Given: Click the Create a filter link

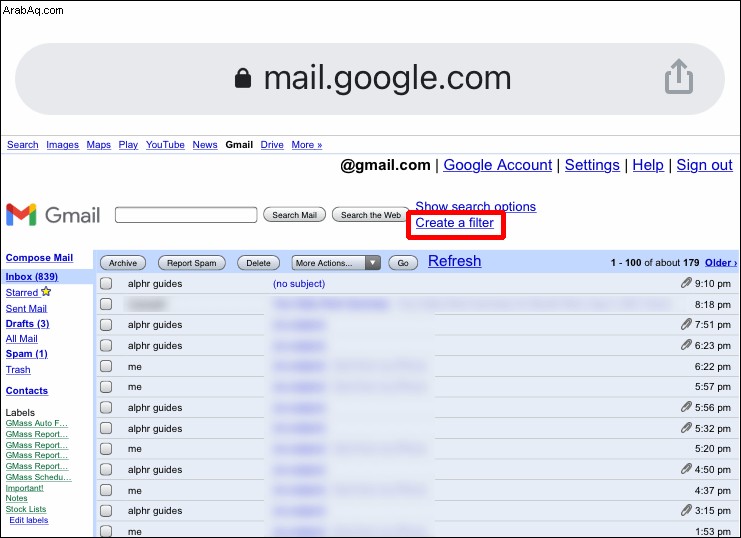Looking at the screenshot, I should pos(455,223).
